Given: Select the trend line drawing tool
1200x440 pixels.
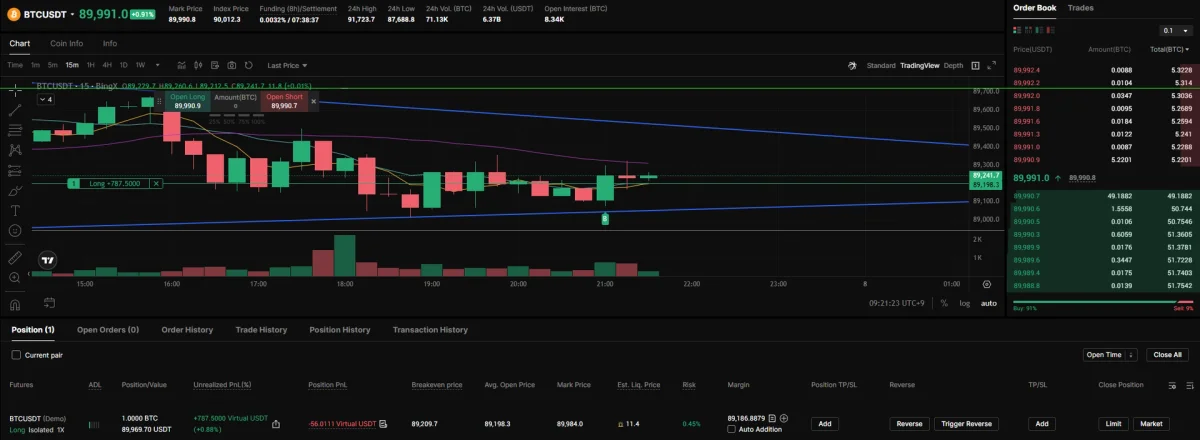Looking at the screenshot, I should (15, 109).
